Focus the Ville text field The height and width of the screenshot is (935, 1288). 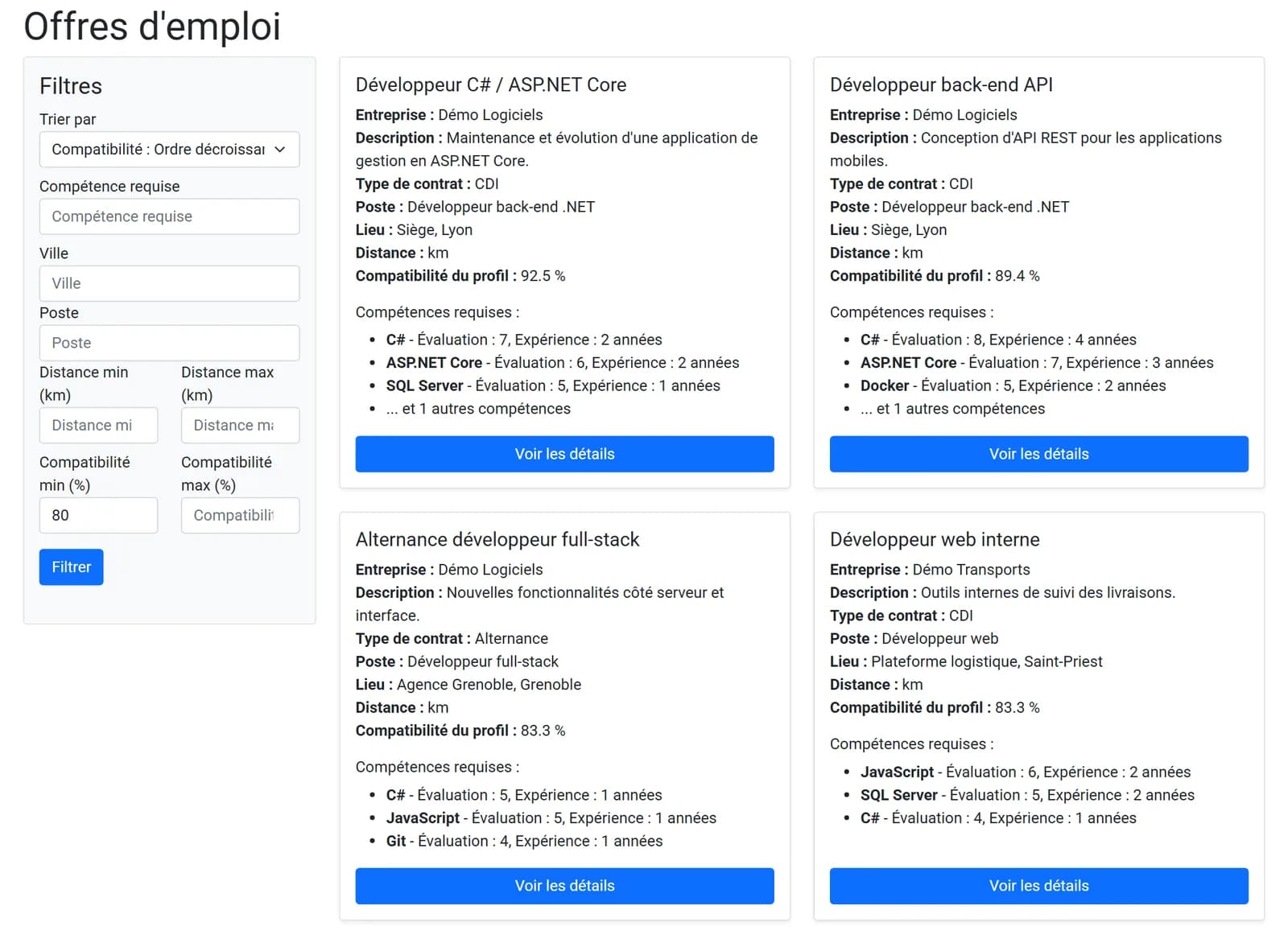tap(169, 283)
